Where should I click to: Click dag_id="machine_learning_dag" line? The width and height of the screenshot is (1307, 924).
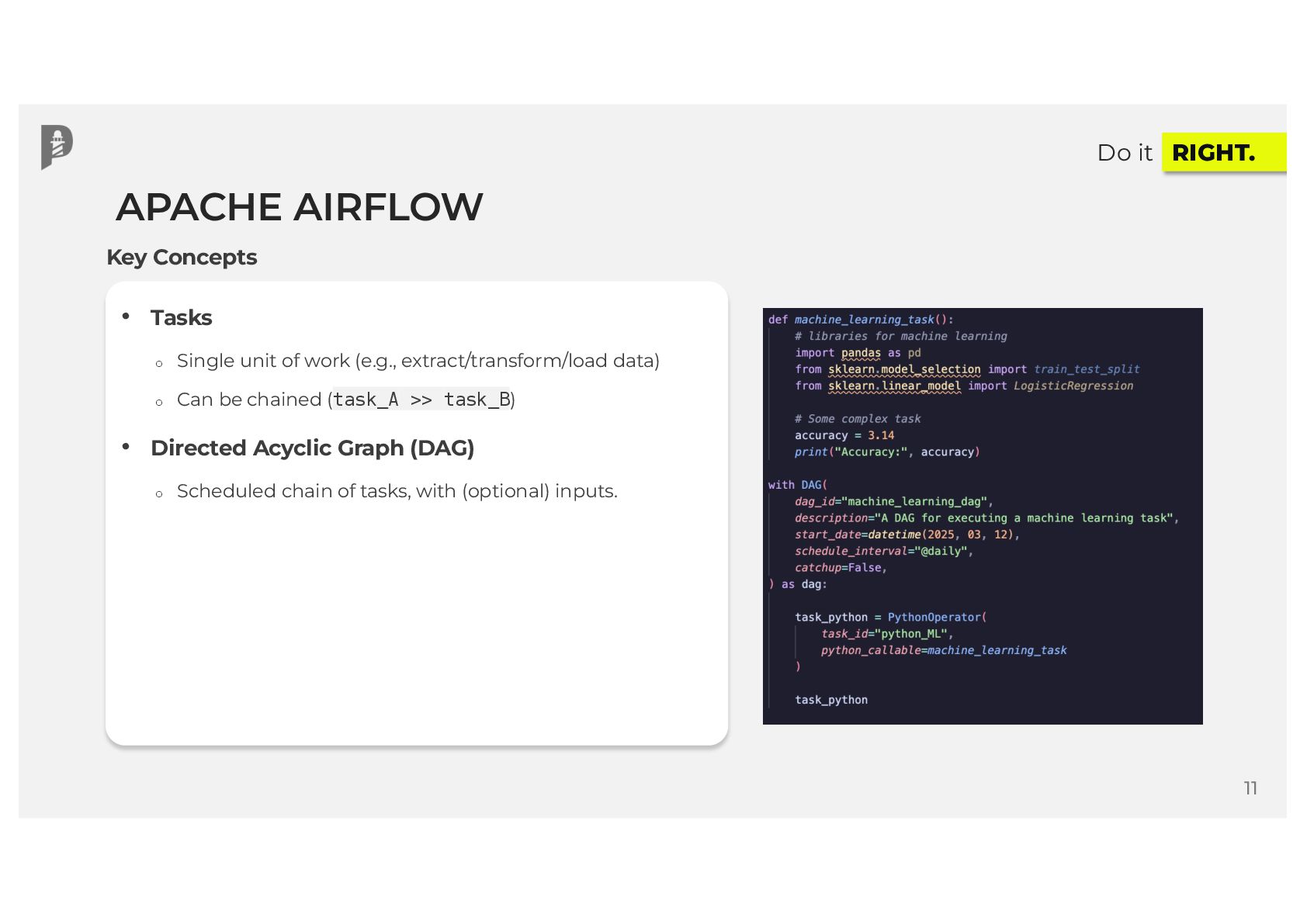pyautogui.click(x=894, y=501)
